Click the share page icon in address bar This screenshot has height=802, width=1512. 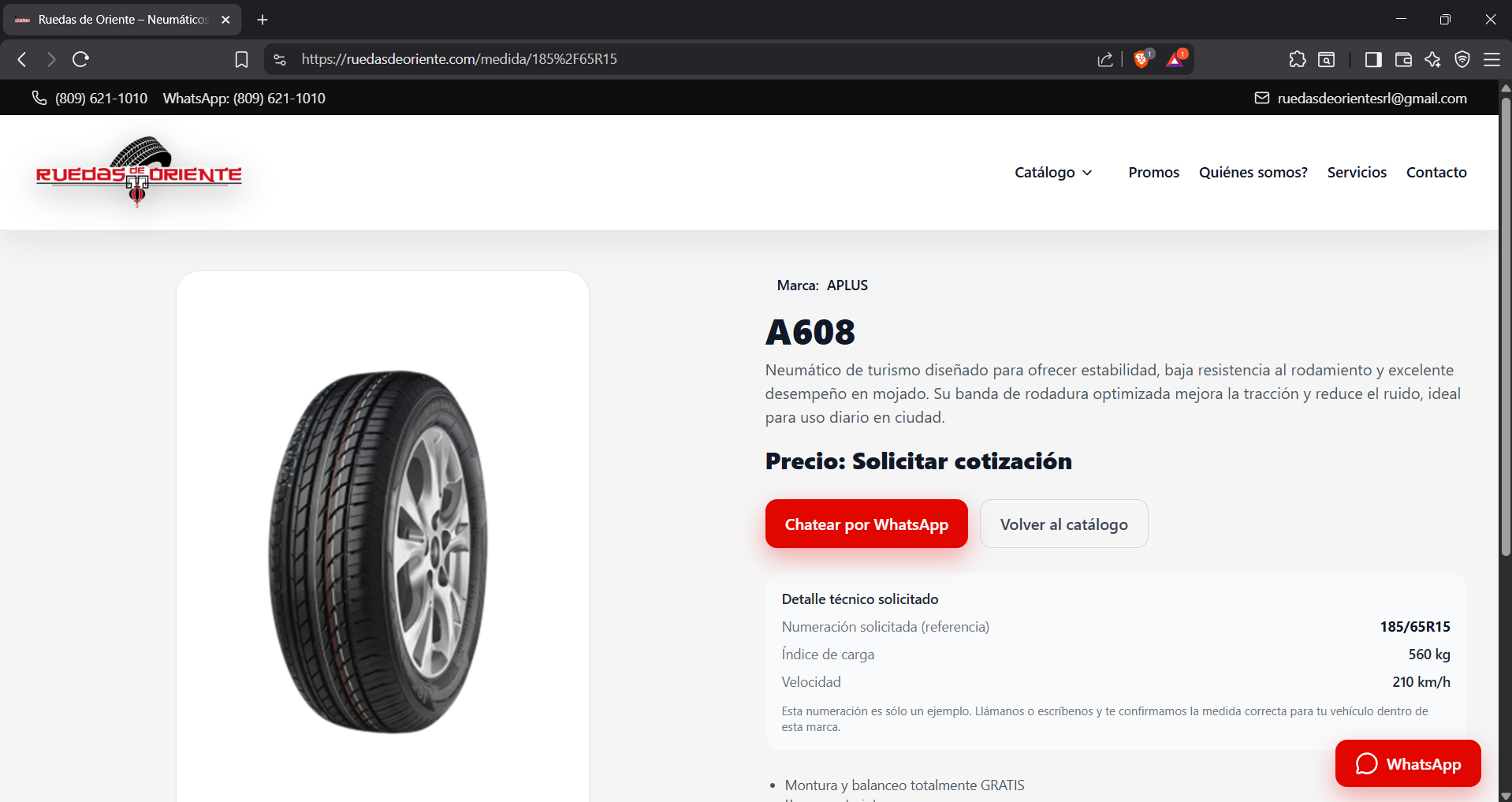point(1105,59)
